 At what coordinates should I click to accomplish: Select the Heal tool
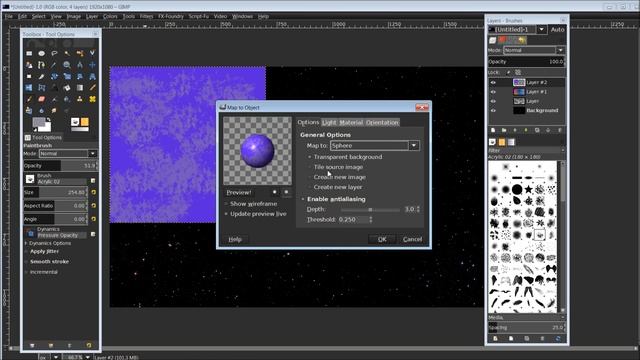[92, 99]
